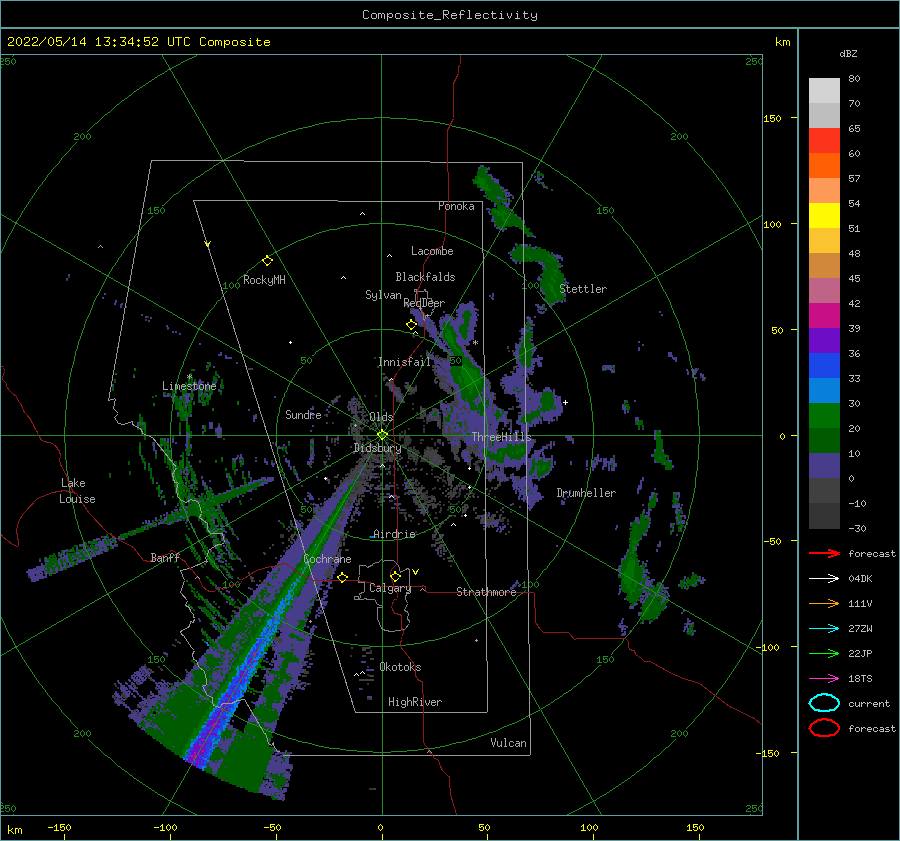Click the red swatch in the dBZ scale
Viewport: 900px width, 841px height.
click(824, 140)
